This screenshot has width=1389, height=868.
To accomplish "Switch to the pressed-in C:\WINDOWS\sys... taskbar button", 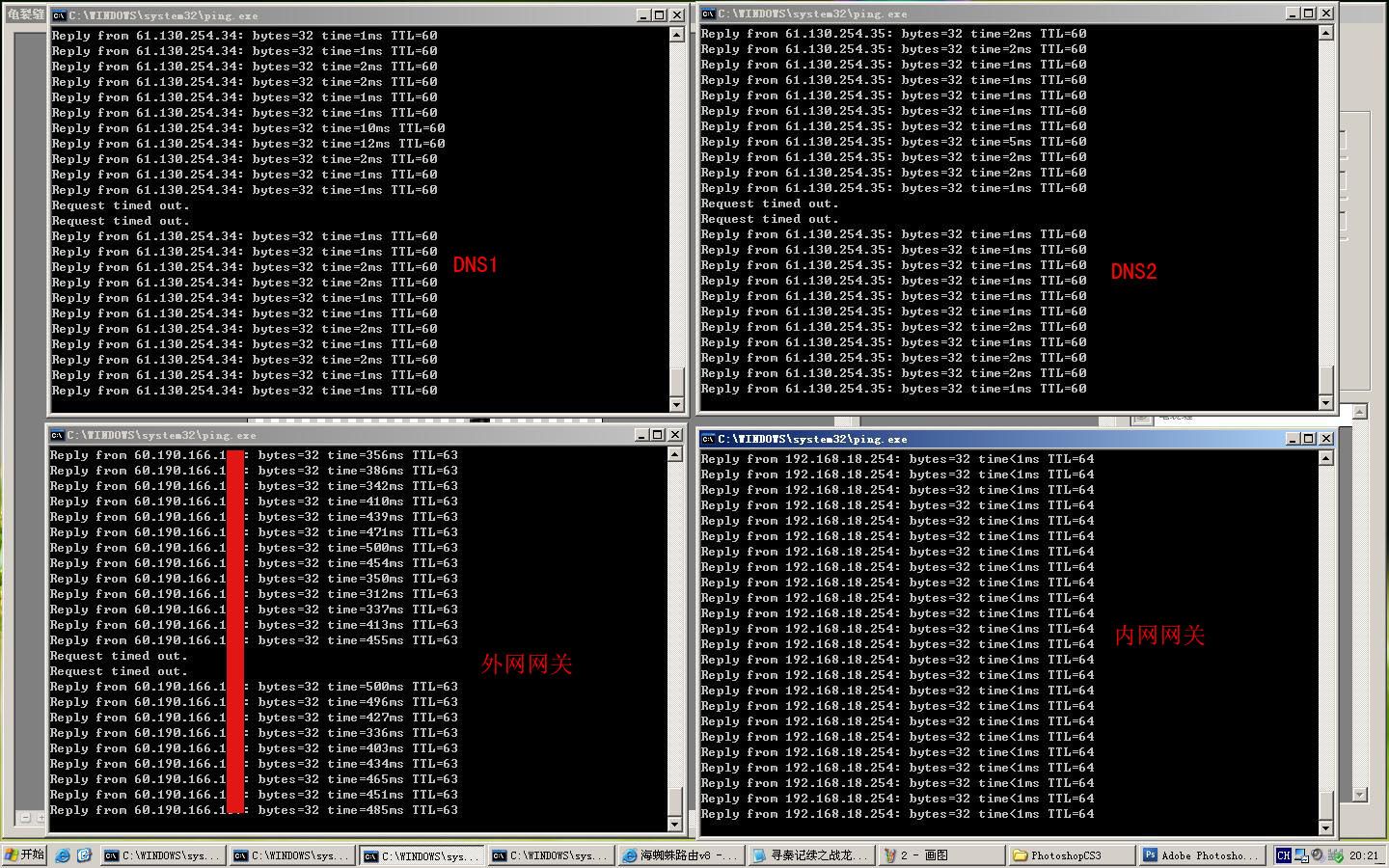I will [x=422, y=855].
